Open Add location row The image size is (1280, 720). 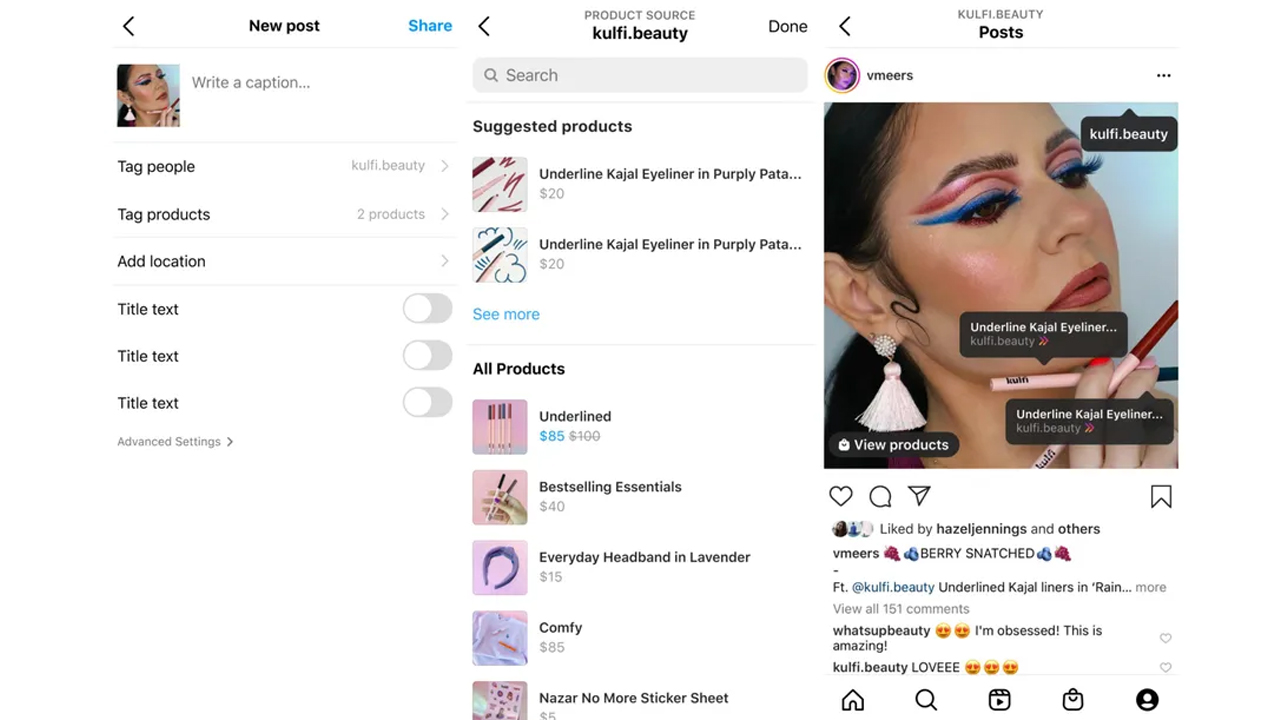[x=284, y=261]
